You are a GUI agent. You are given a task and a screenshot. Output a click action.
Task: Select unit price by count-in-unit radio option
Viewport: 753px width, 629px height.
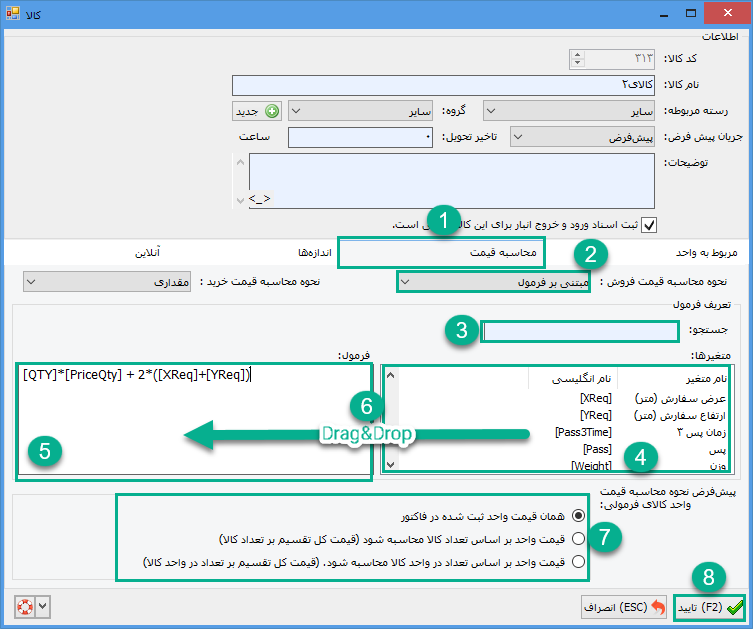(x=578, y=562)
